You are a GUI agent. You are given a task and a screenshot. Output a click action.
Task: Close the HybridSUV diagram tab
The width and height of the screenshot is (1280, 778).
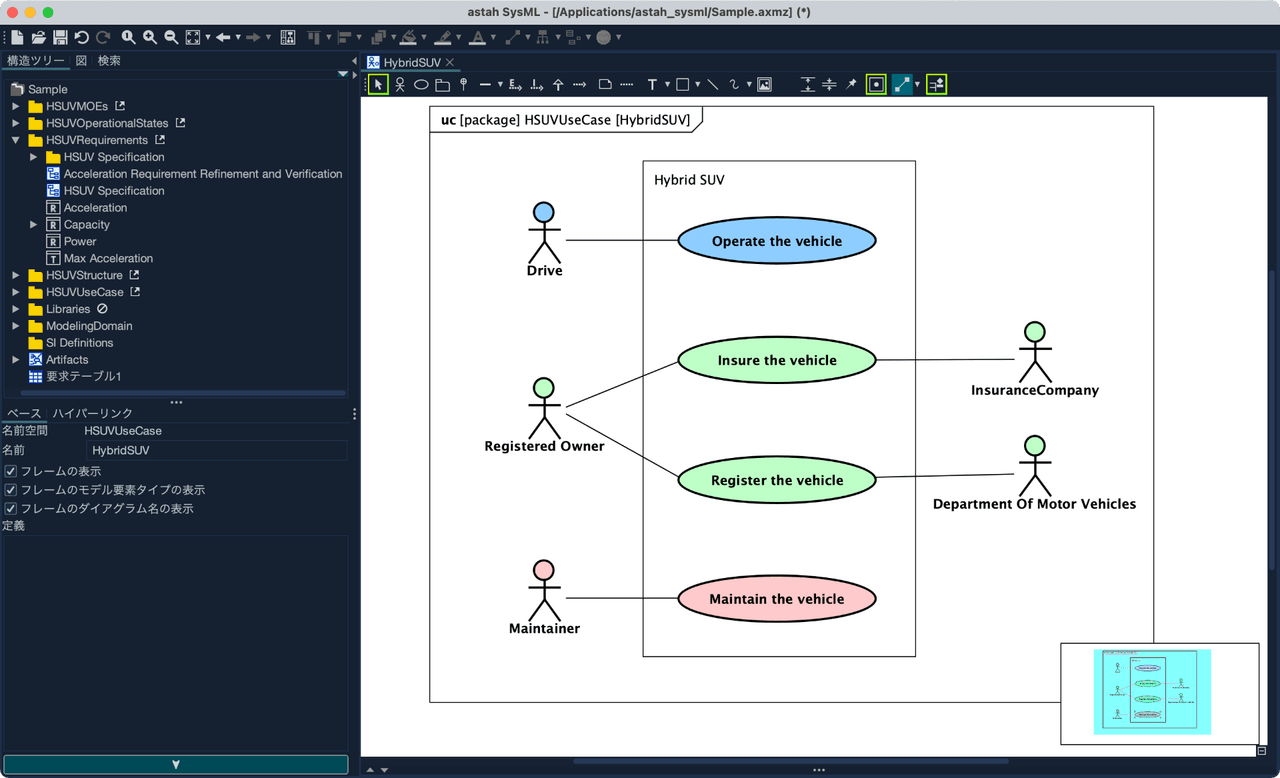coord(450,62)
